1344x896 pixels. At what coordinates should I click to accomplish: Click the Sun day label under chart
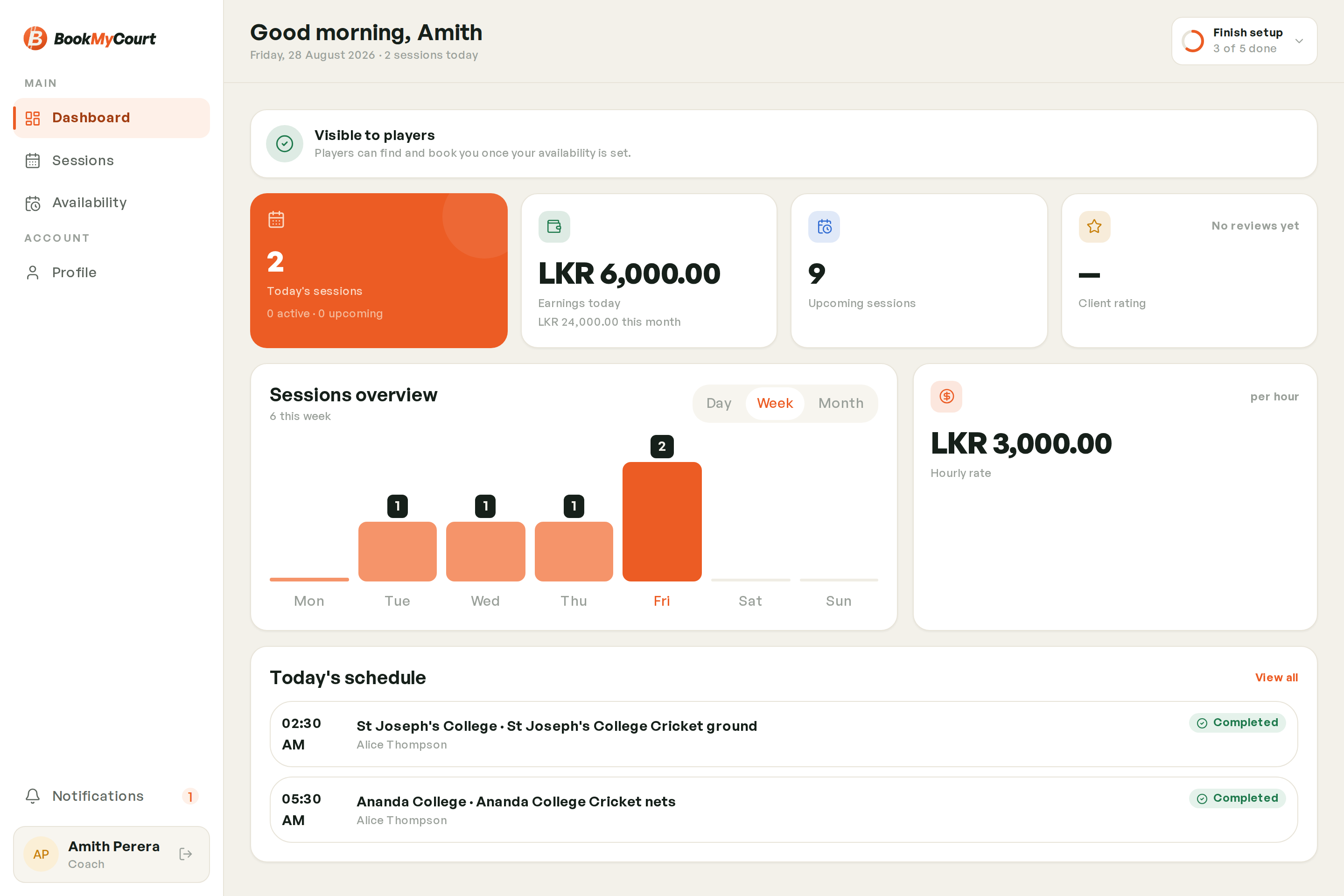click(838, 601)
